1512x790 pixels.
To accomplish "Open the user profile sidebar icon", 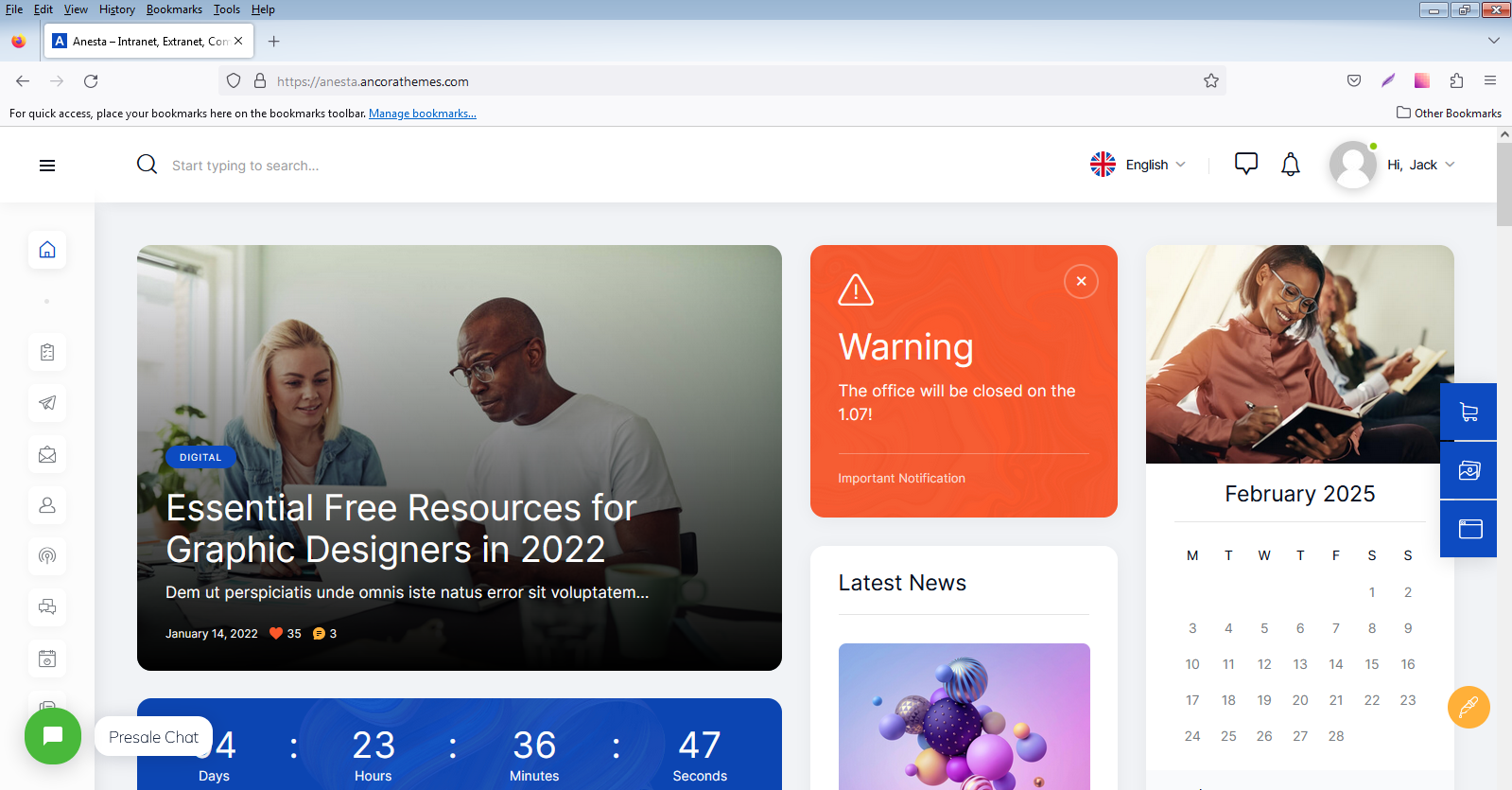I will [47, 505].
